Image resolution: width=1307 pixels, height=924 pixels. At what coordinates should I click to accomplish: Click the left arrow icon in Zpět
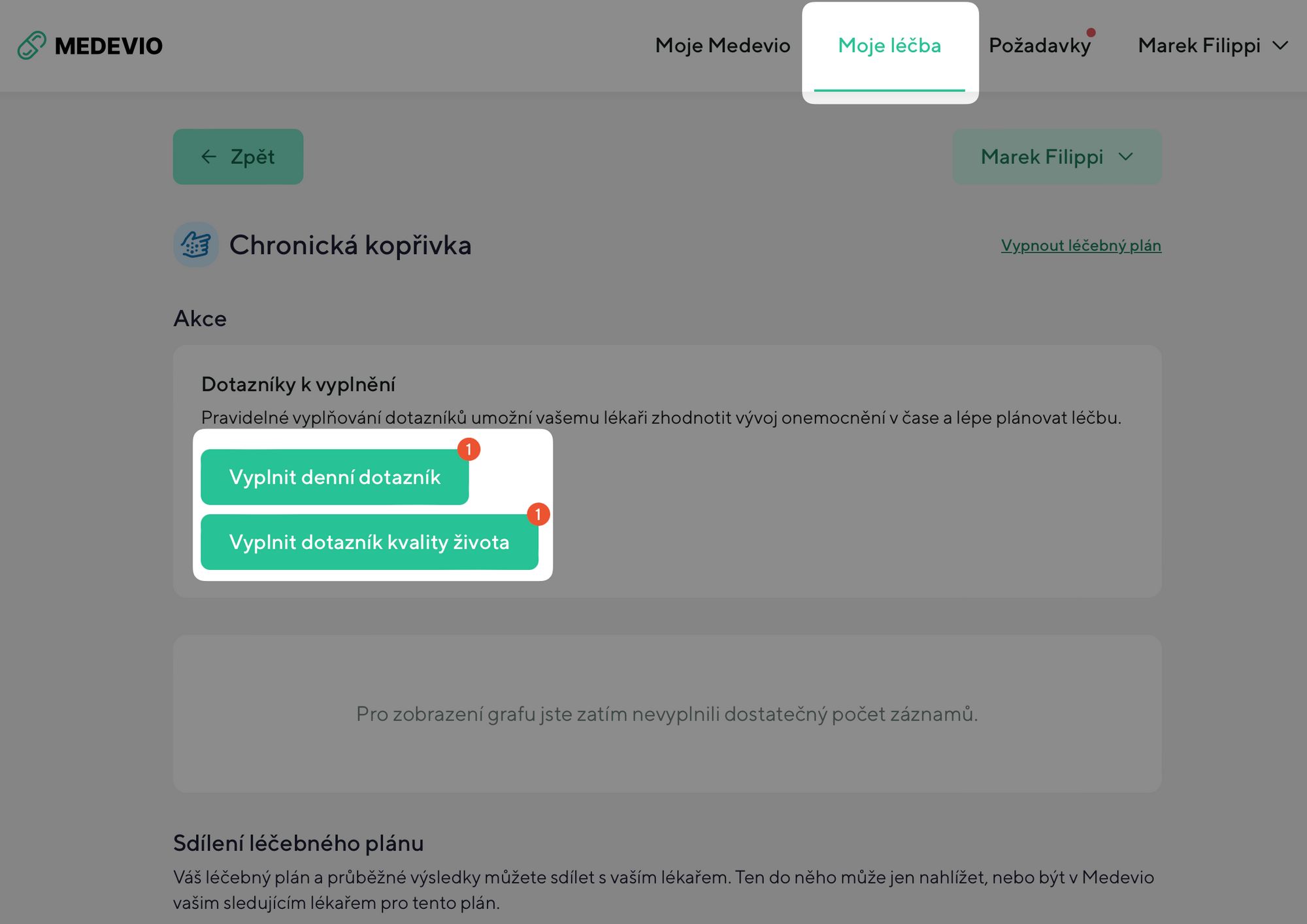pyautogui.click(x=208, y=157)
